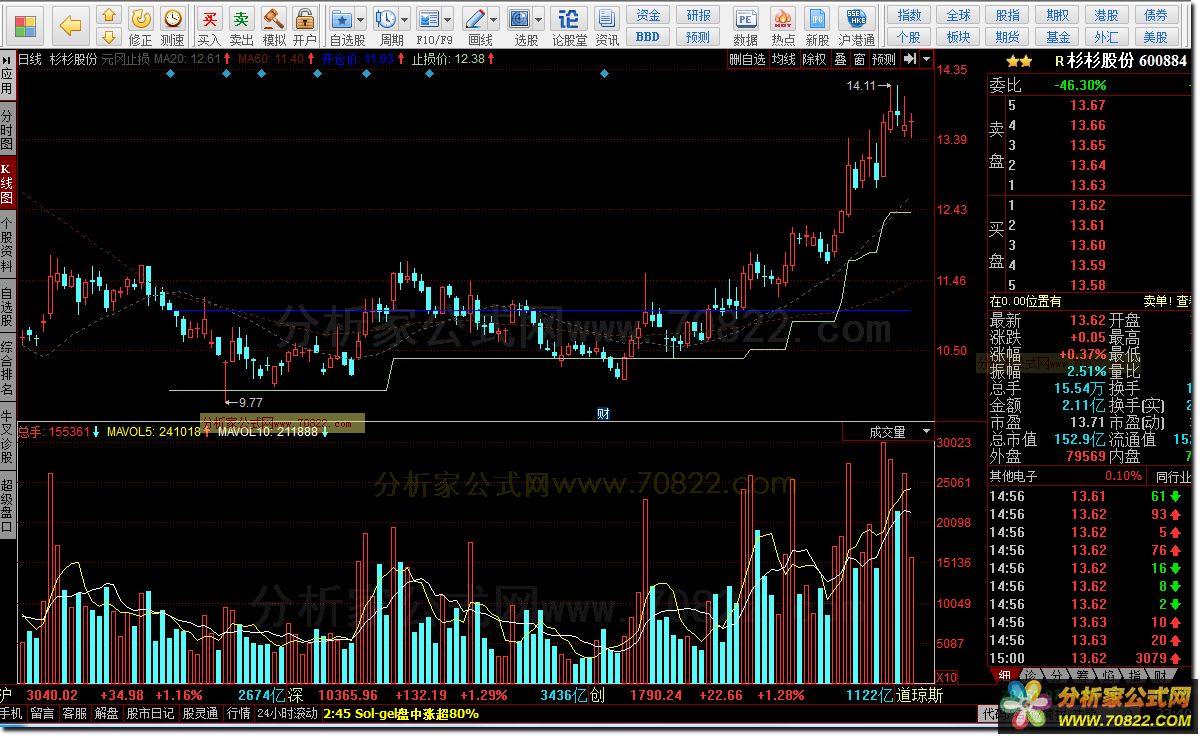Toggle the 窗 window option
Image resolution: width=1200 pixels, height=736 pixels.
(858, 59)
